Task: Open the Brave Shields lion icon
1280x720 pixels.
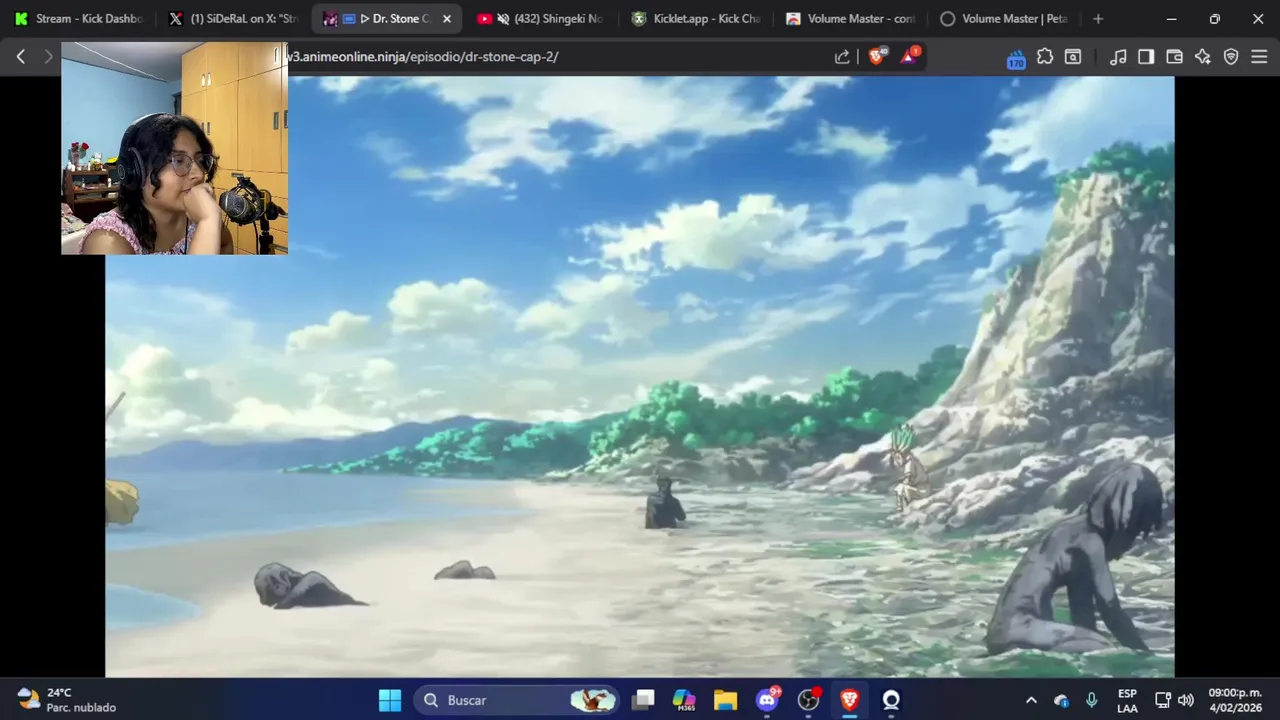Action: 877,56
